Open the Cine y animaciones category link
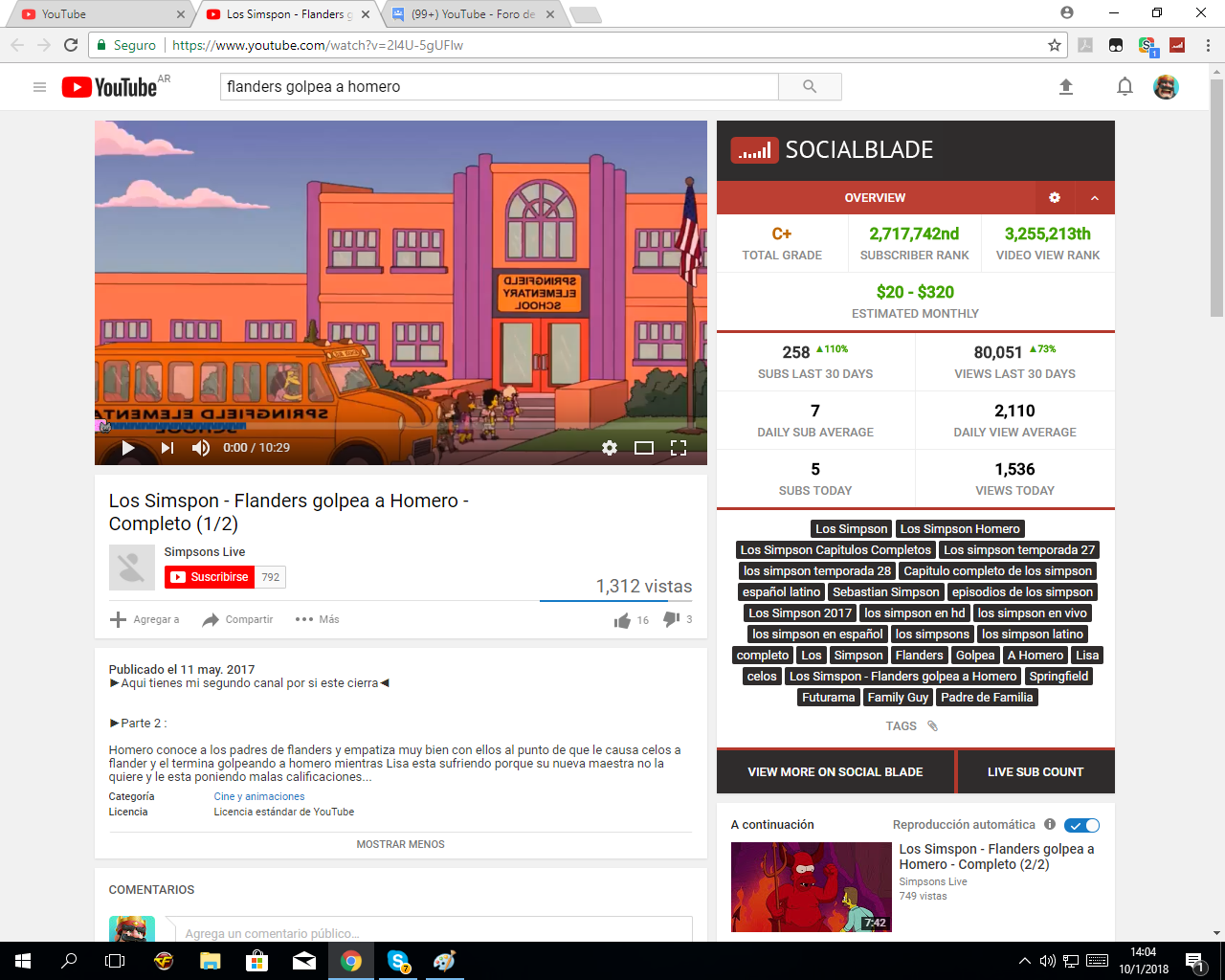 259,797
